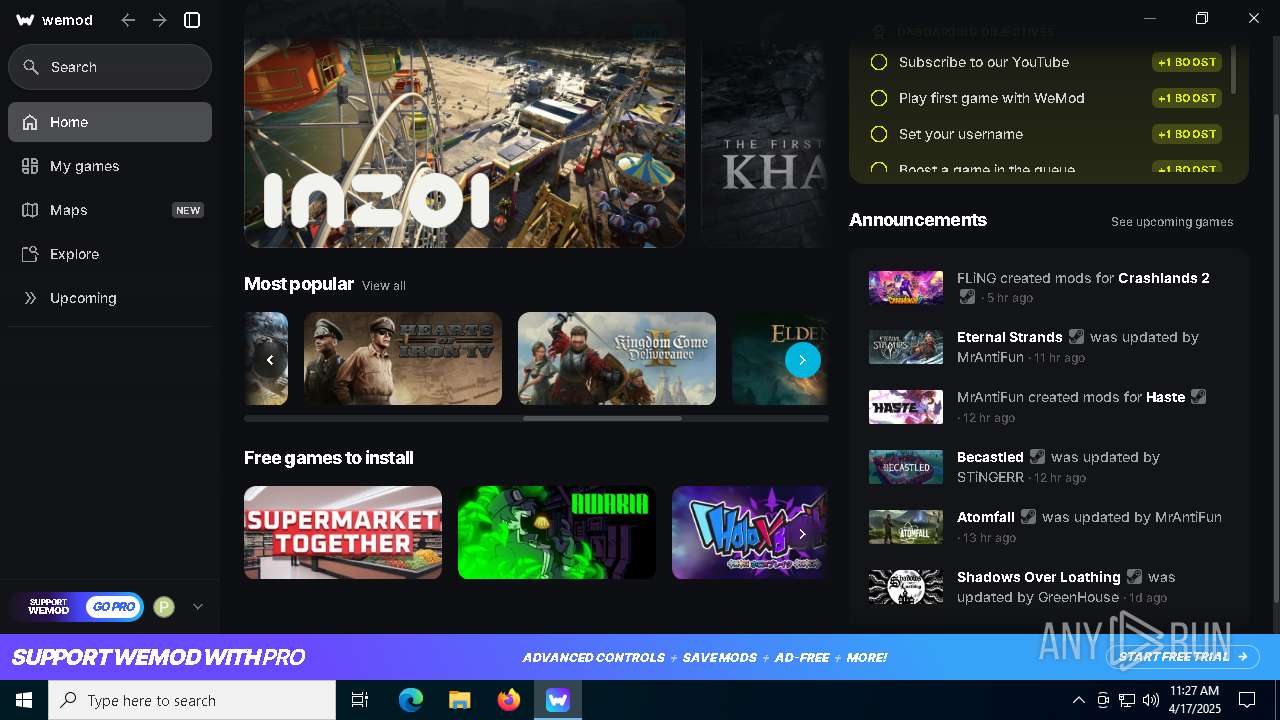Launch Firefox from taskbar
The height and width of the screenshot is (720, 1280).
[x=509, y=700]
